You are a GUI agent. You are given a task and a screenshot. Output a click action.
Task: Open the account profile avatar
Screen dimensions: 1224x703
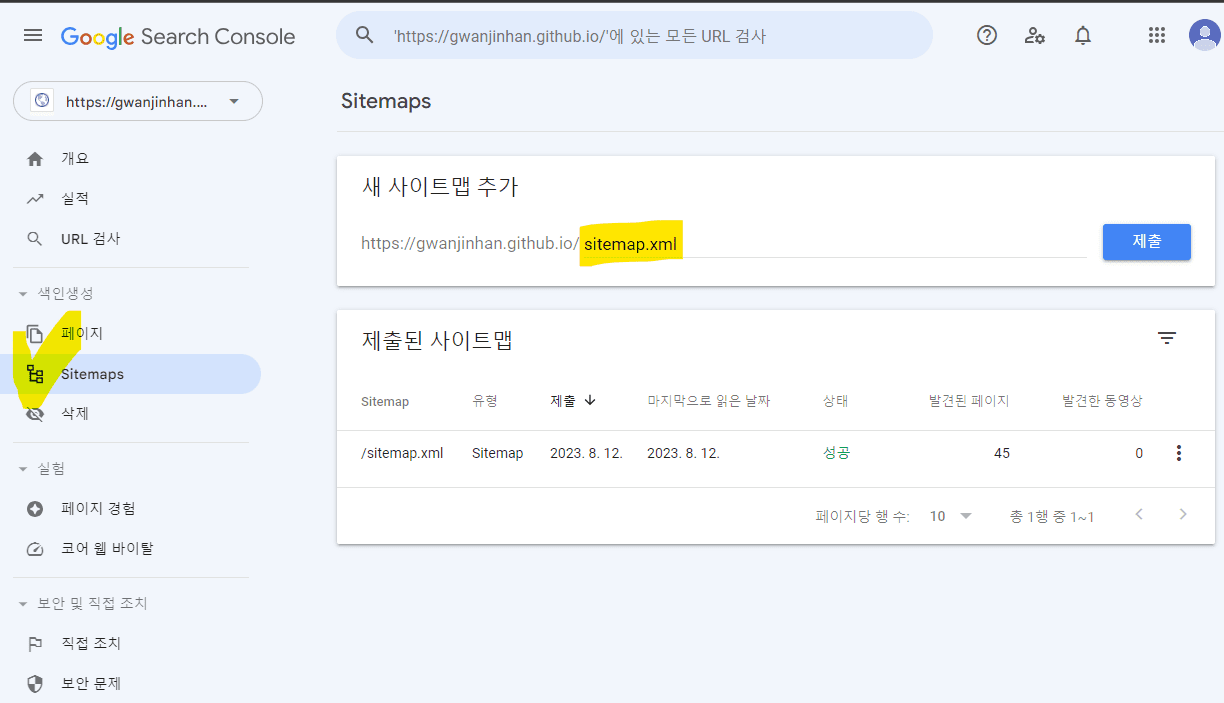point(1204,35)
